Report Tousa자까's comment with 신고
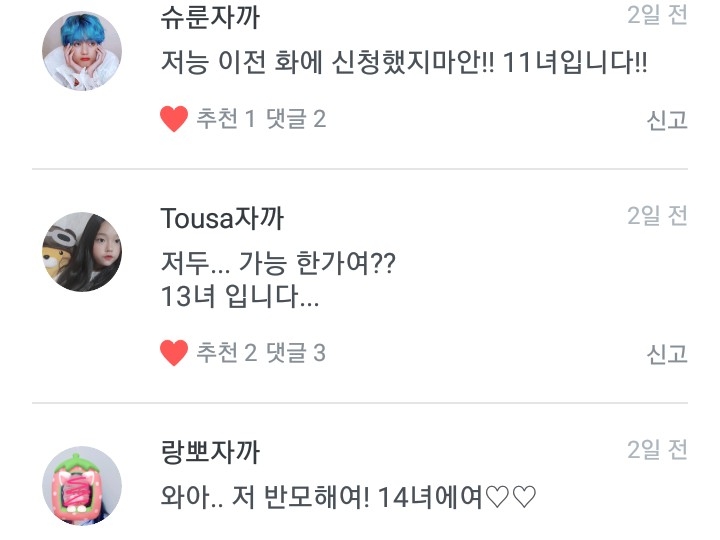This screenshot has height=540, width=720. pos(667,353)
